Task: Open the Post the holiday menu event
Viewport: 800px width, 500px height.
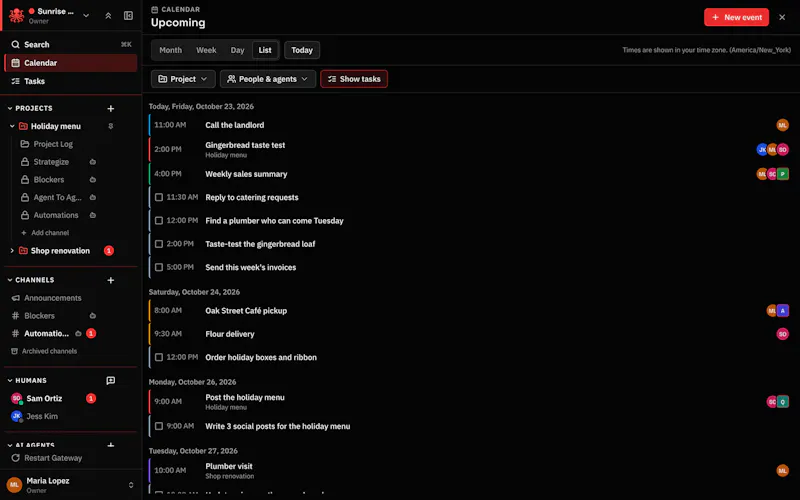Action: (x=469, y=402)
